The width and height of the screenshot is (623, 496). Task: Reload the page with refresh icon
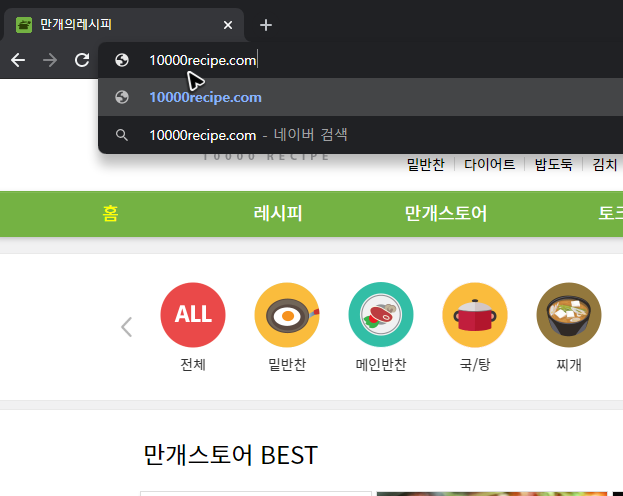click(82, 60)
